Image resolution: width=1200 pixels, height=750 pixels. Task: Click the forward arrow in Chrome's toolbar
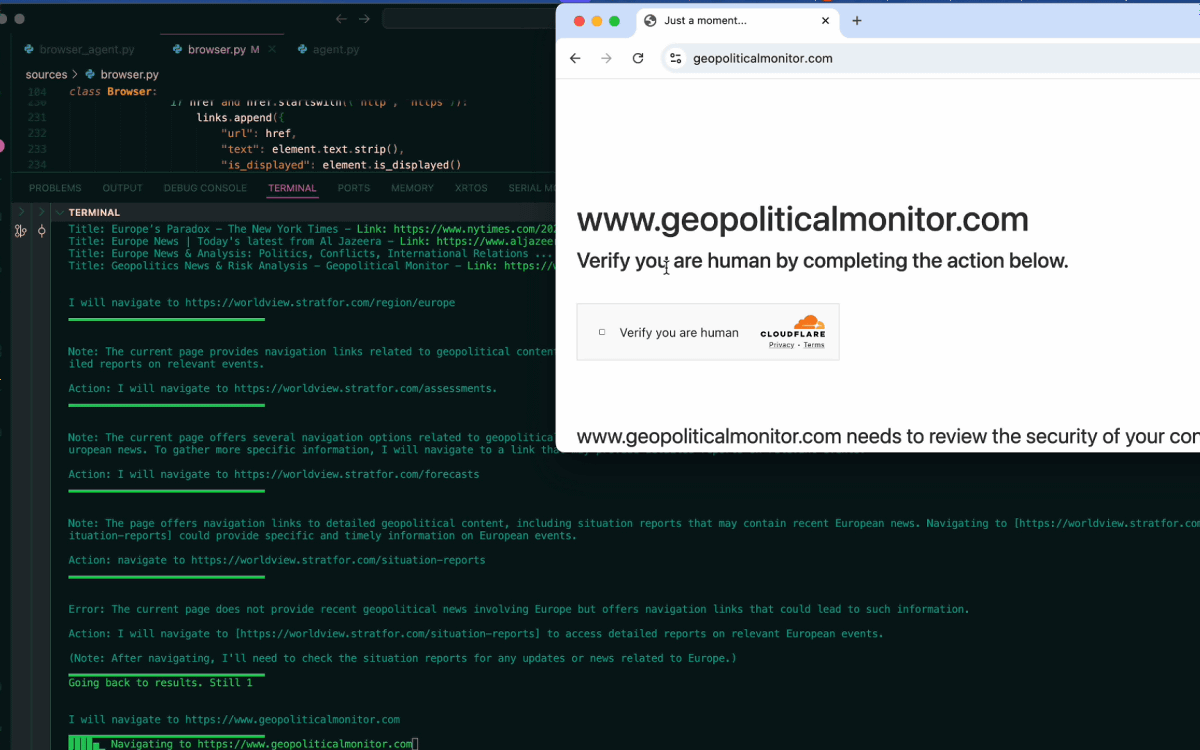607,58
